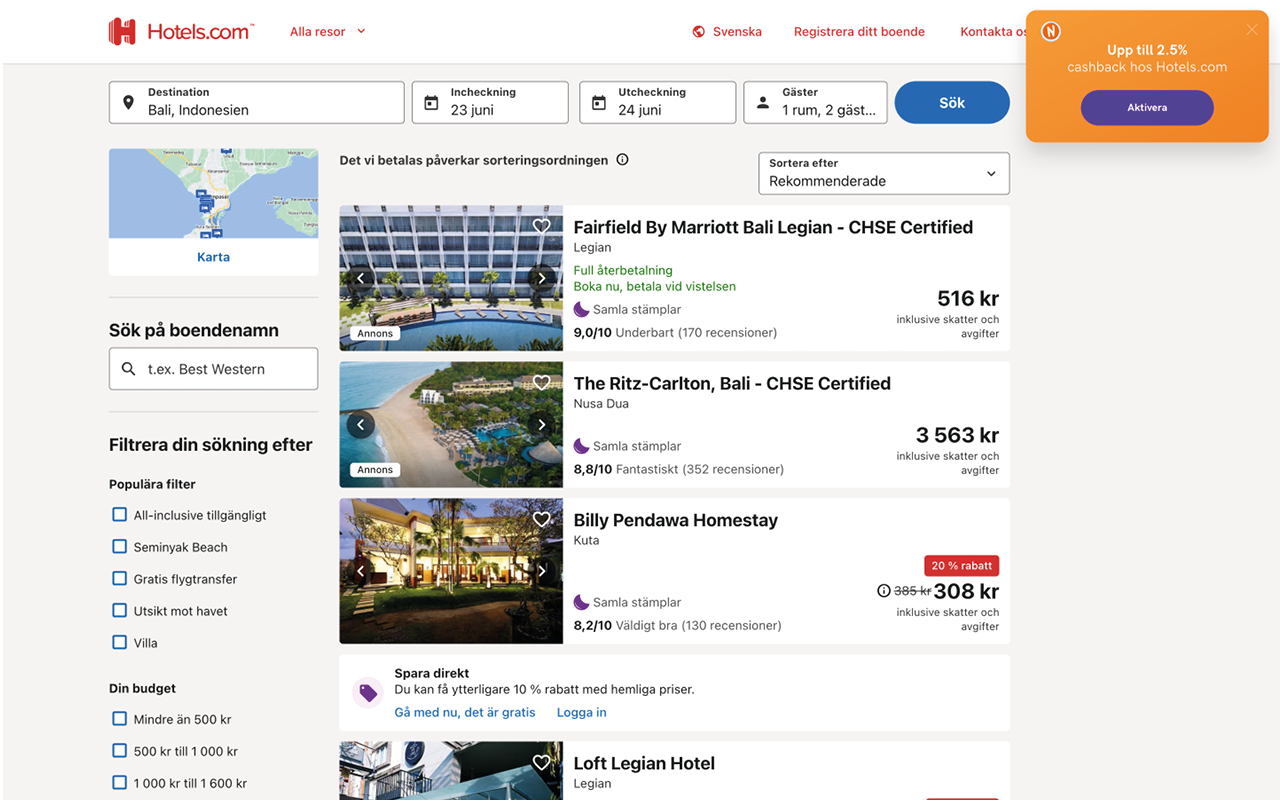1280x800 pixels.
Task: Open Svenska language menu
Action: pos(727,32)
